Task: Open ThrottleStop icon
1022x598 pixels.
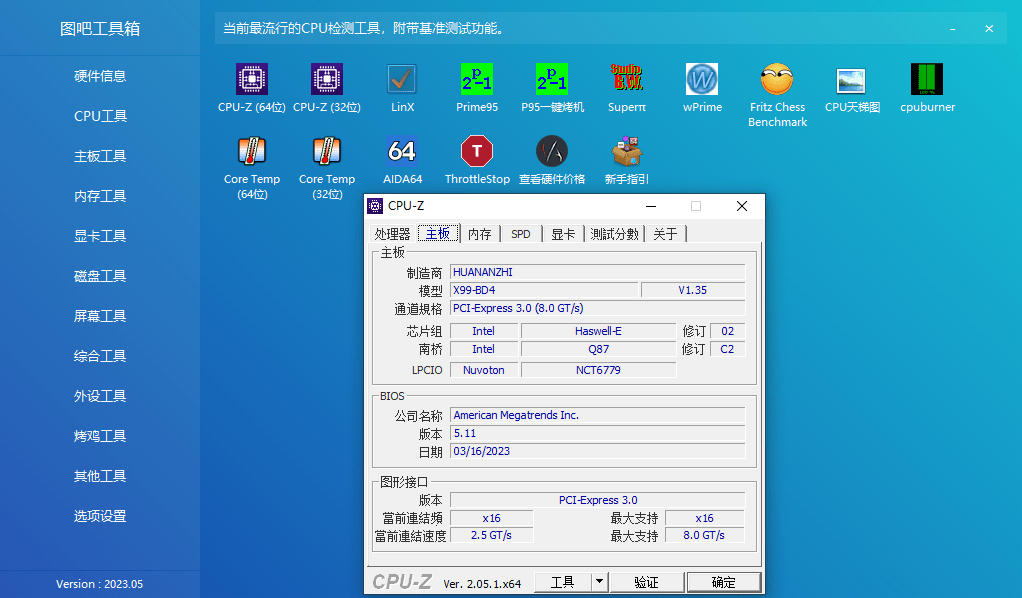Action: coord(476,151)
